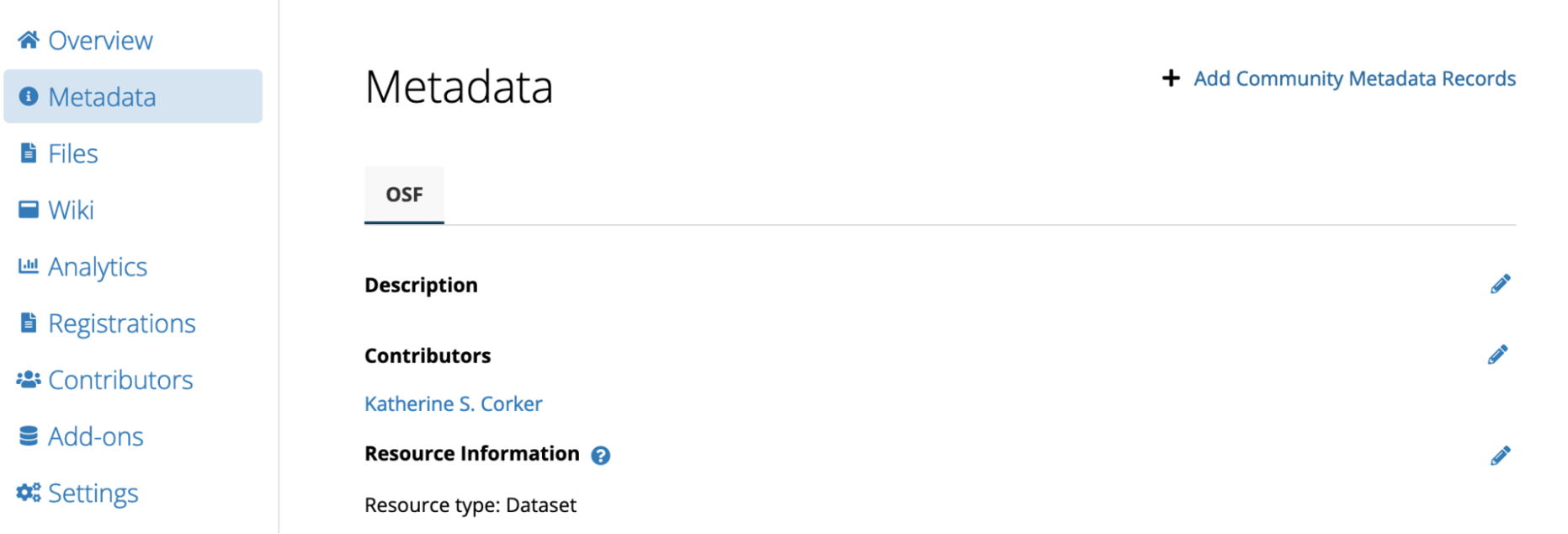1568x534 pixels.
Task: Click the Contributors people icon
Action: (29, 380)
